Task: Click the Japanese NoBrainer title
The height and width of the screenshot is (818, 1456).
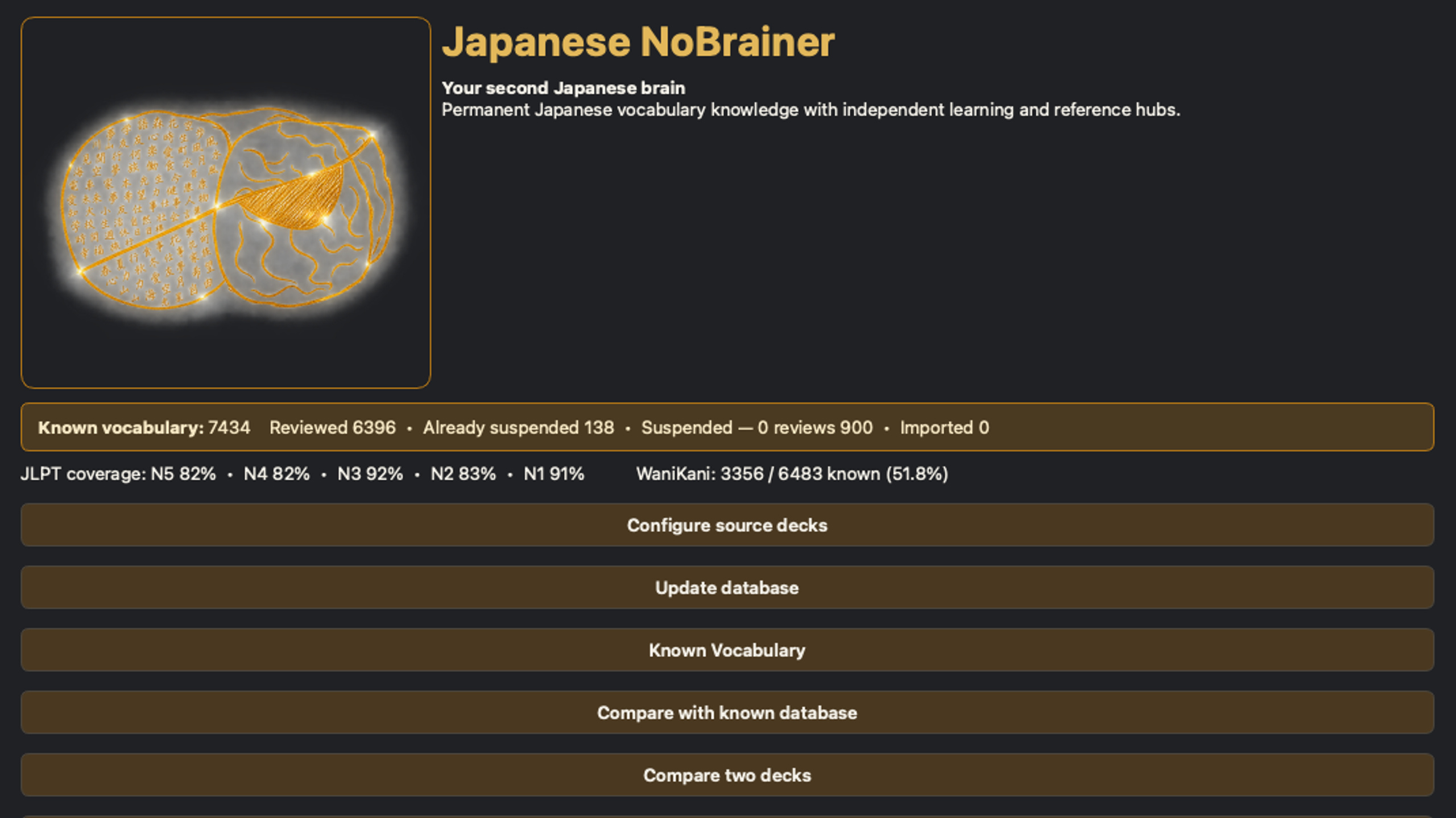Action: pyautogui.click(x=638, y=42)
